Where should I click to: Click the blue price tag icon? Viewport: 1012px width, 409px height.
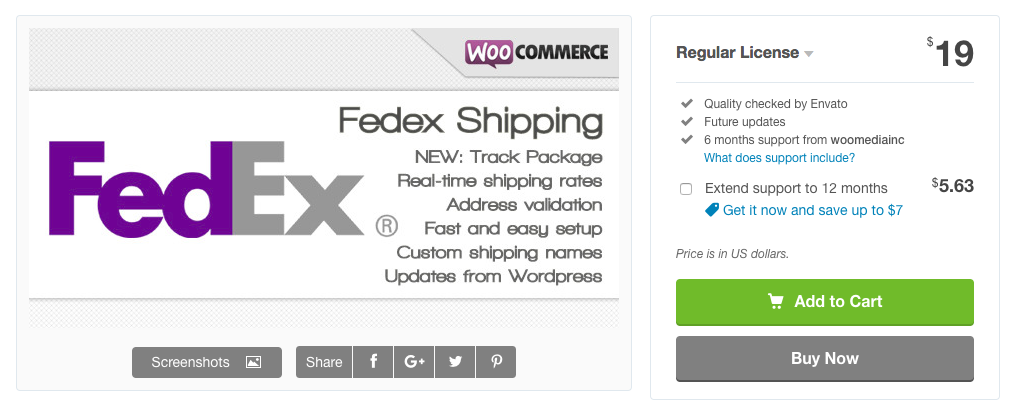click(x=712, y=210)
